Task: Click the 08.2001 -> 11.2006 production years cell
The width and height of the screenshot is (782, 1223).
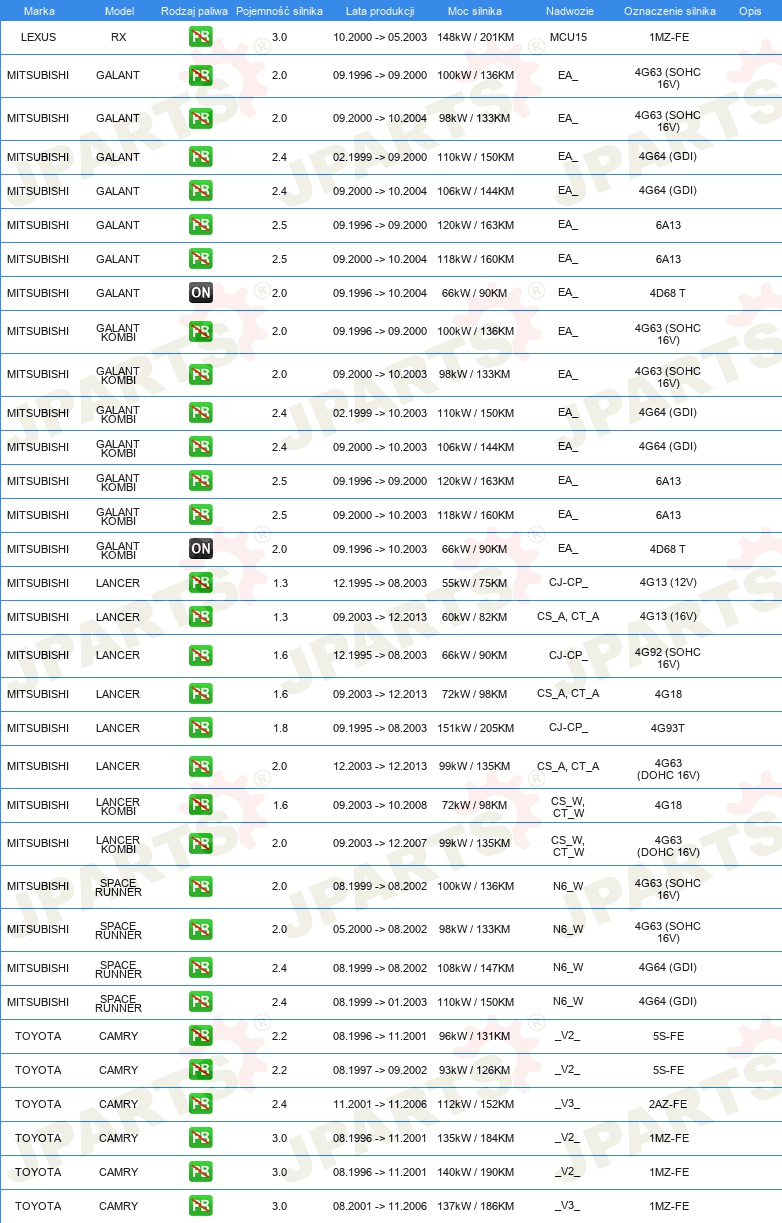Action: coord(380,1206)
